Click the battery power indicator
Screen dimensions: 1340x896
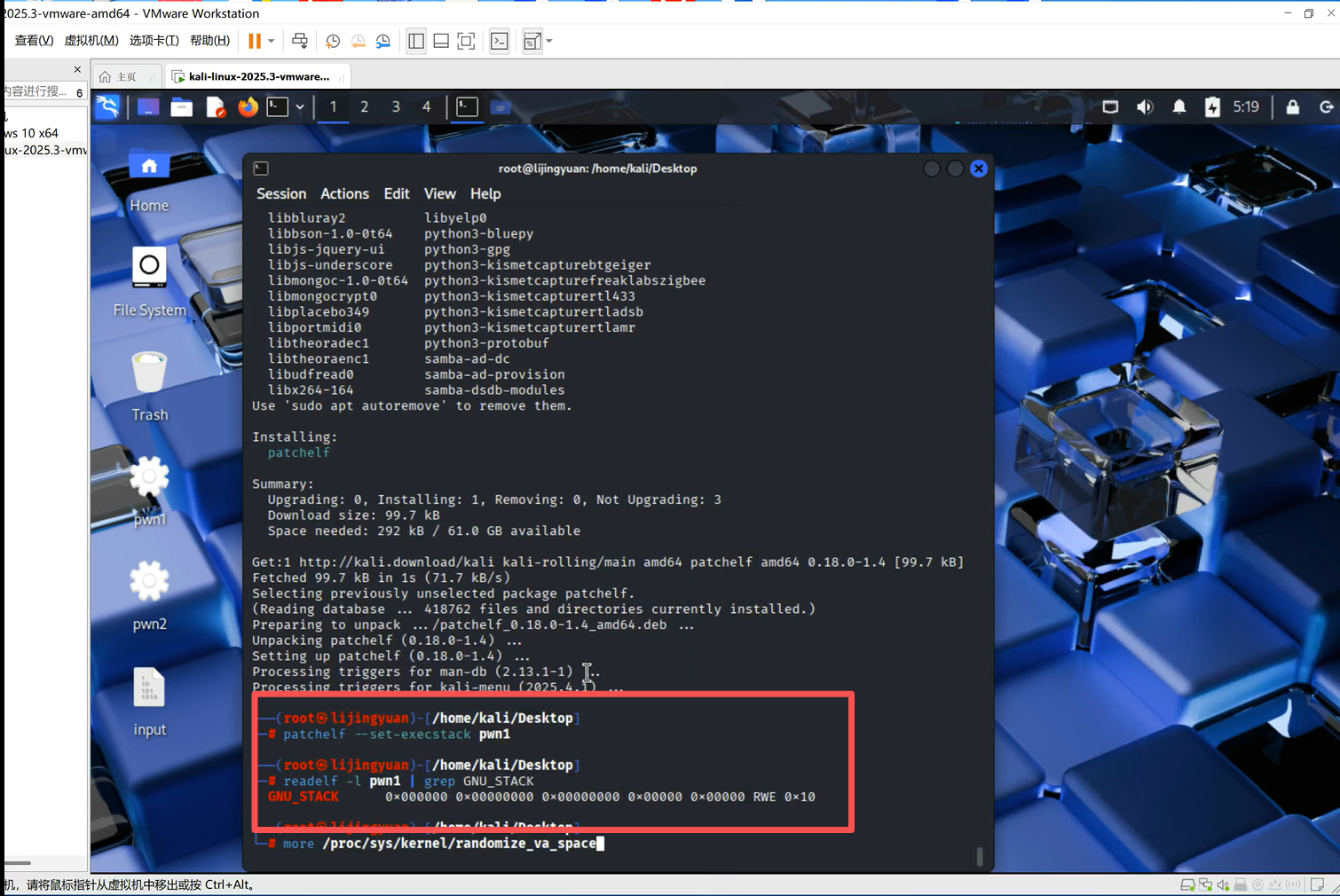(1212, 106)
